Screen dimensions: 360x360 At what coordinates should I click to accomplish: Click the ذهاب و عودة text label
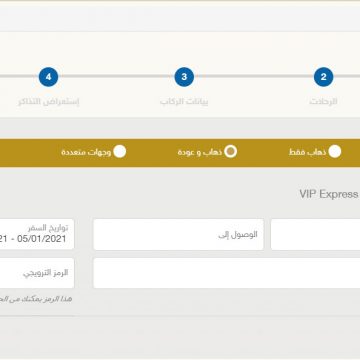click(199, 152)
